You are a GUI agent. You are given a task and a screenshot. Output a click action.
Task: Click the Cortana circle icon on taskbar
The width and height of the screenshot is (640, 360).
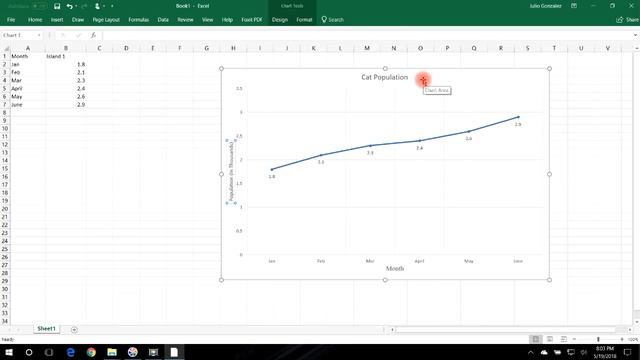[x=29, y=352]
